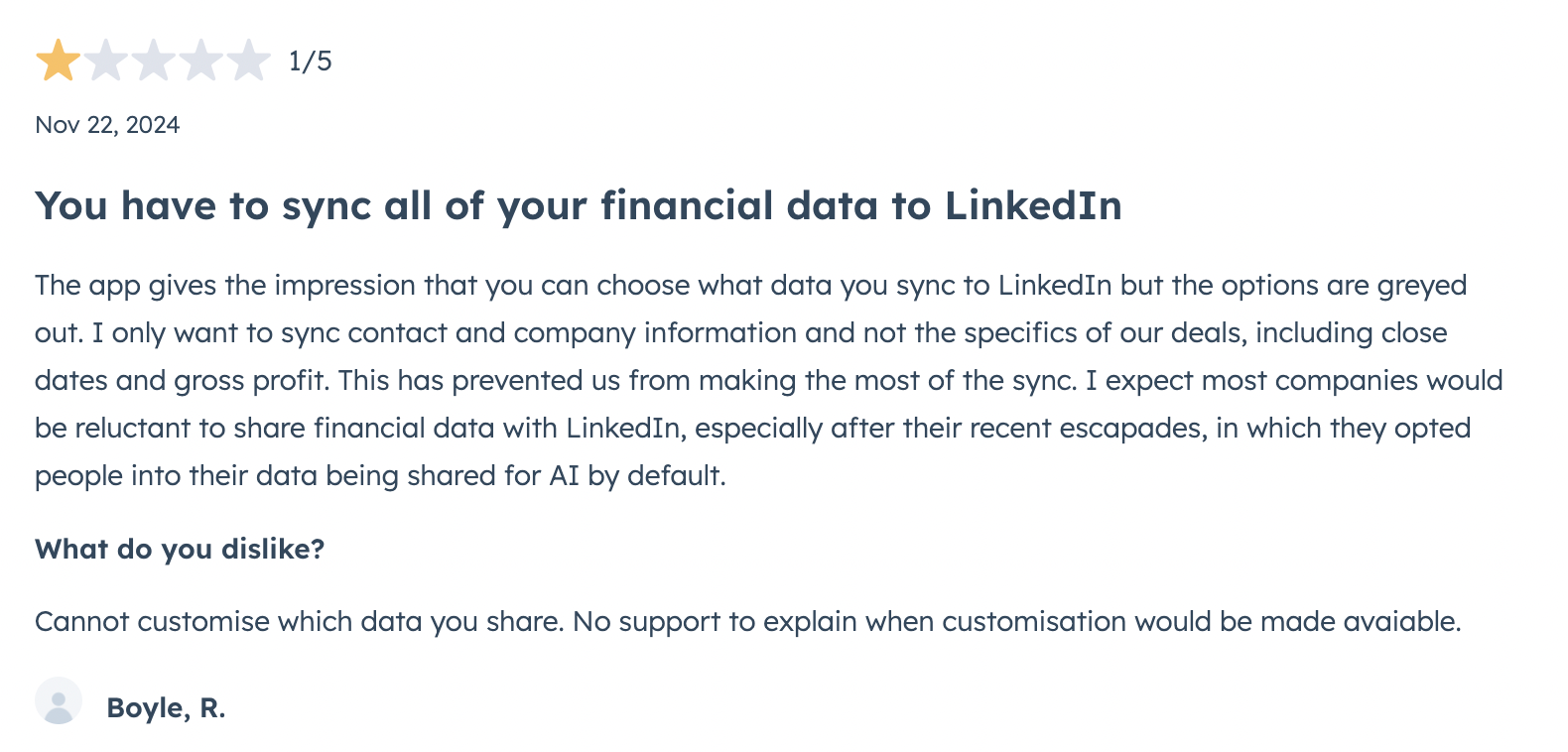This screenshot has height=752, width=1568.
Task: Click the line starting 'be reluctant to share'
Action: click(753, 429)
